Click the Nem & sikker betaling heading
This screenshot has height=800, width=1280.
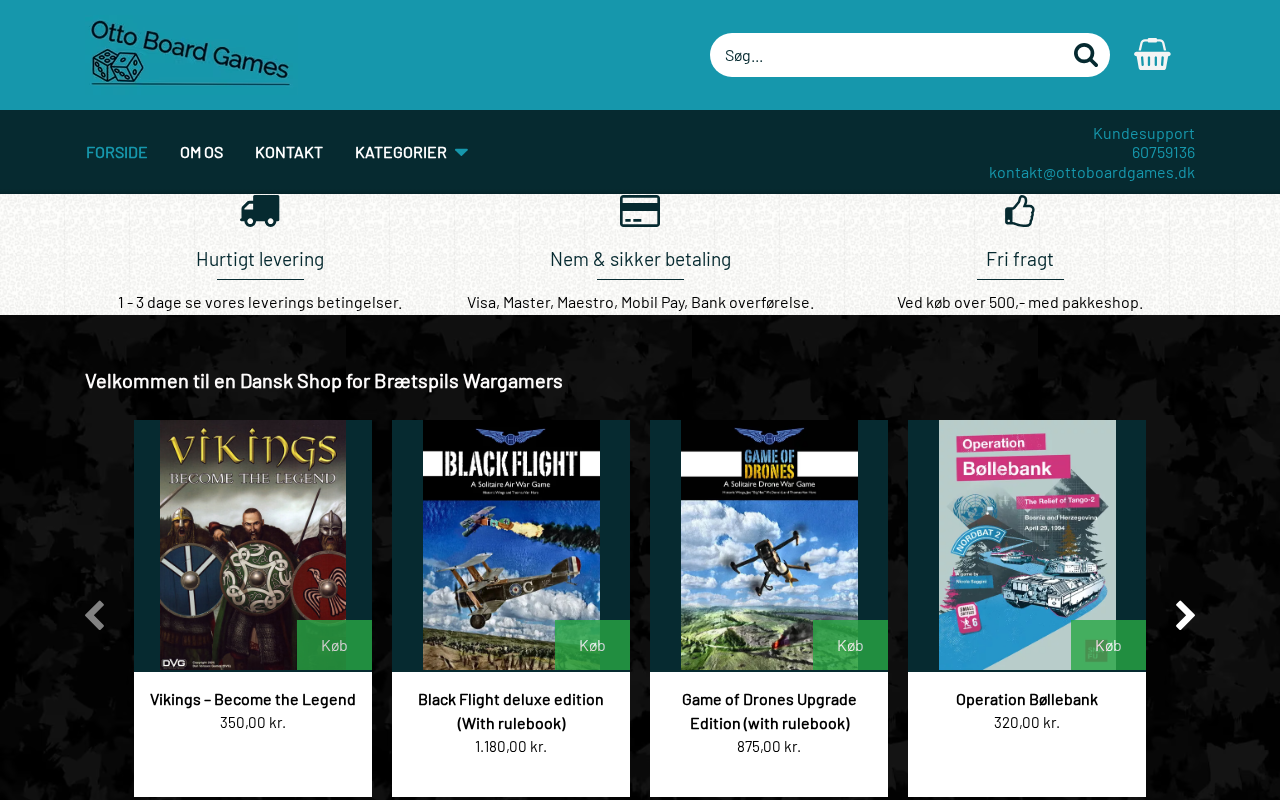coord(640,259)
